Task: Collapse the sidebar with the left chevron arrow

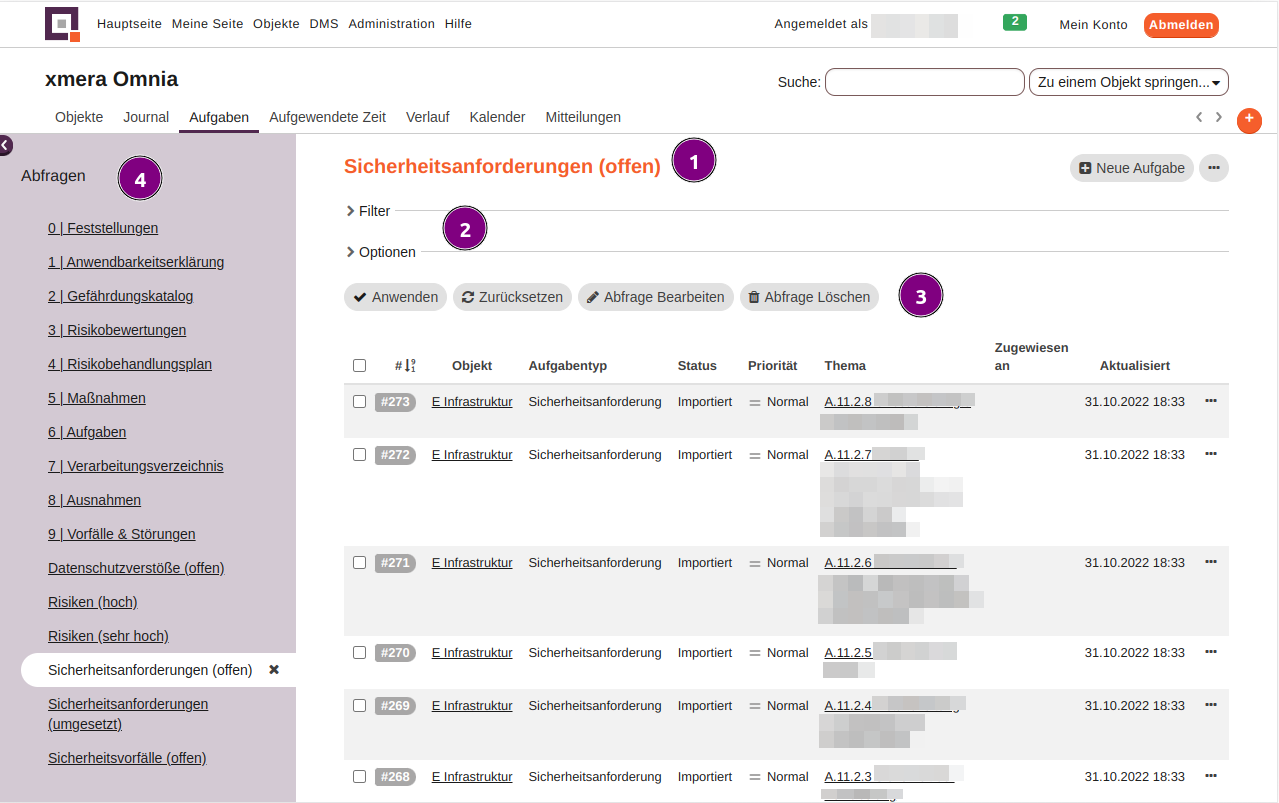Action: click(6, 145)
